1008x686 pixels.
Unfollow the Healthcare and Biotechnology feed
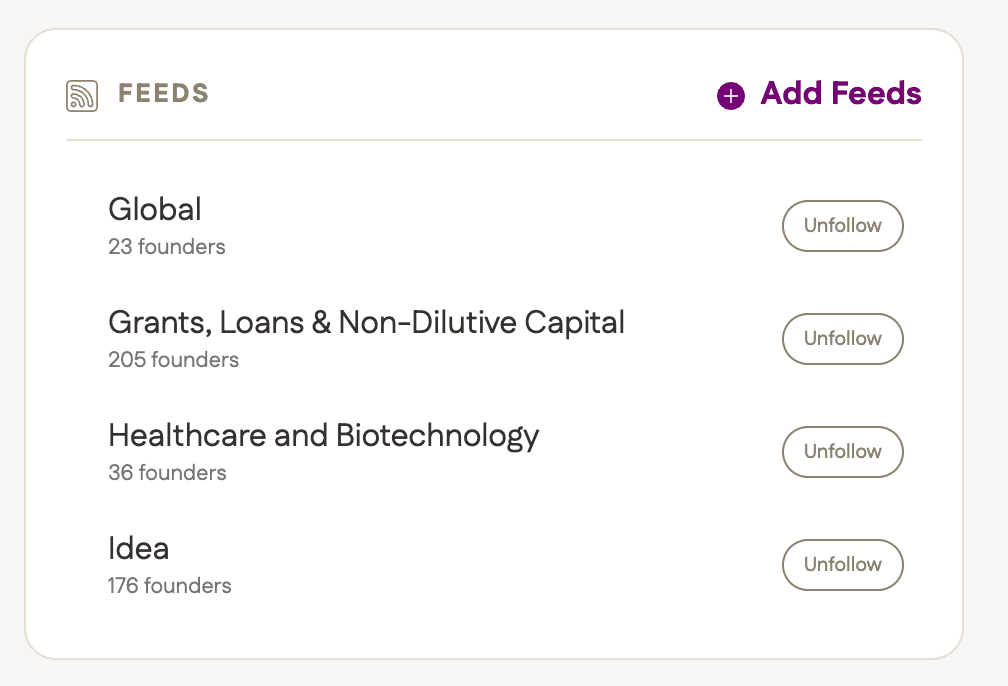842,452
